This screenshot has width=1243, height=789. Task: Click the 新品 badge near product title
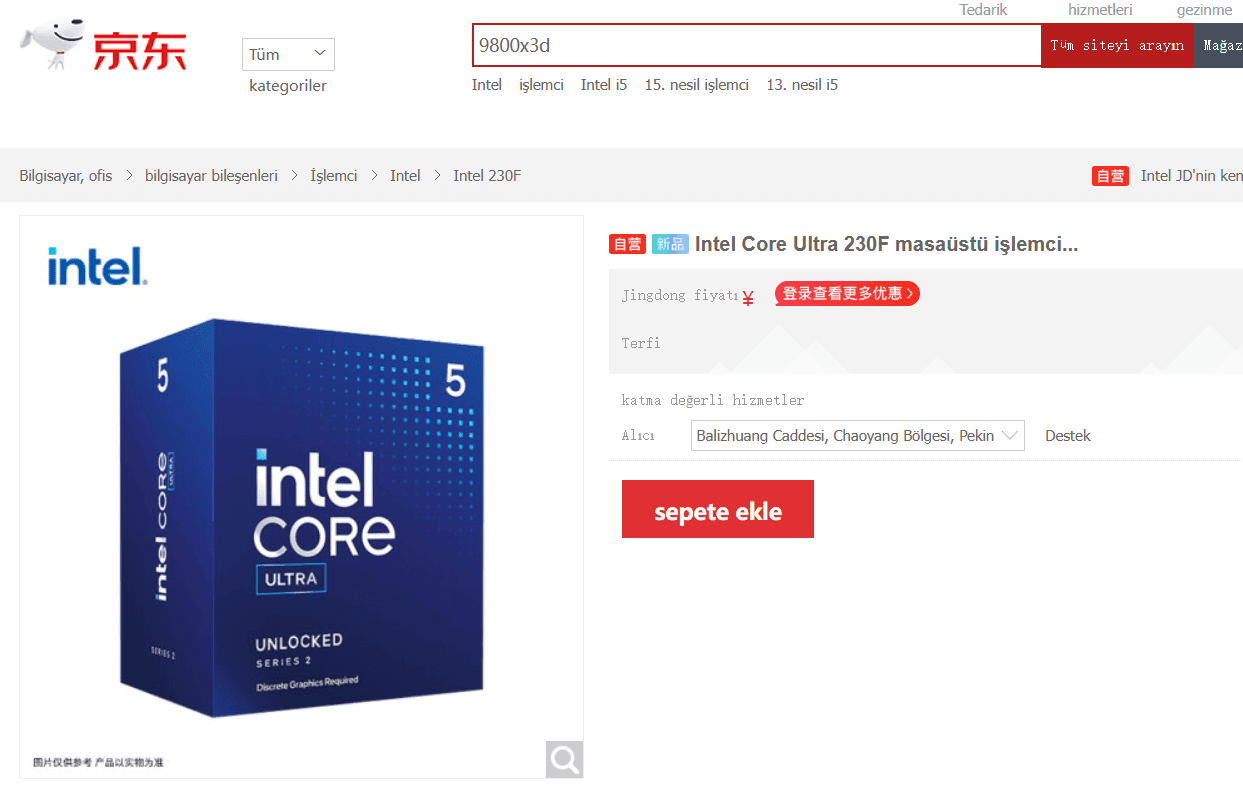tap(670, 244)
